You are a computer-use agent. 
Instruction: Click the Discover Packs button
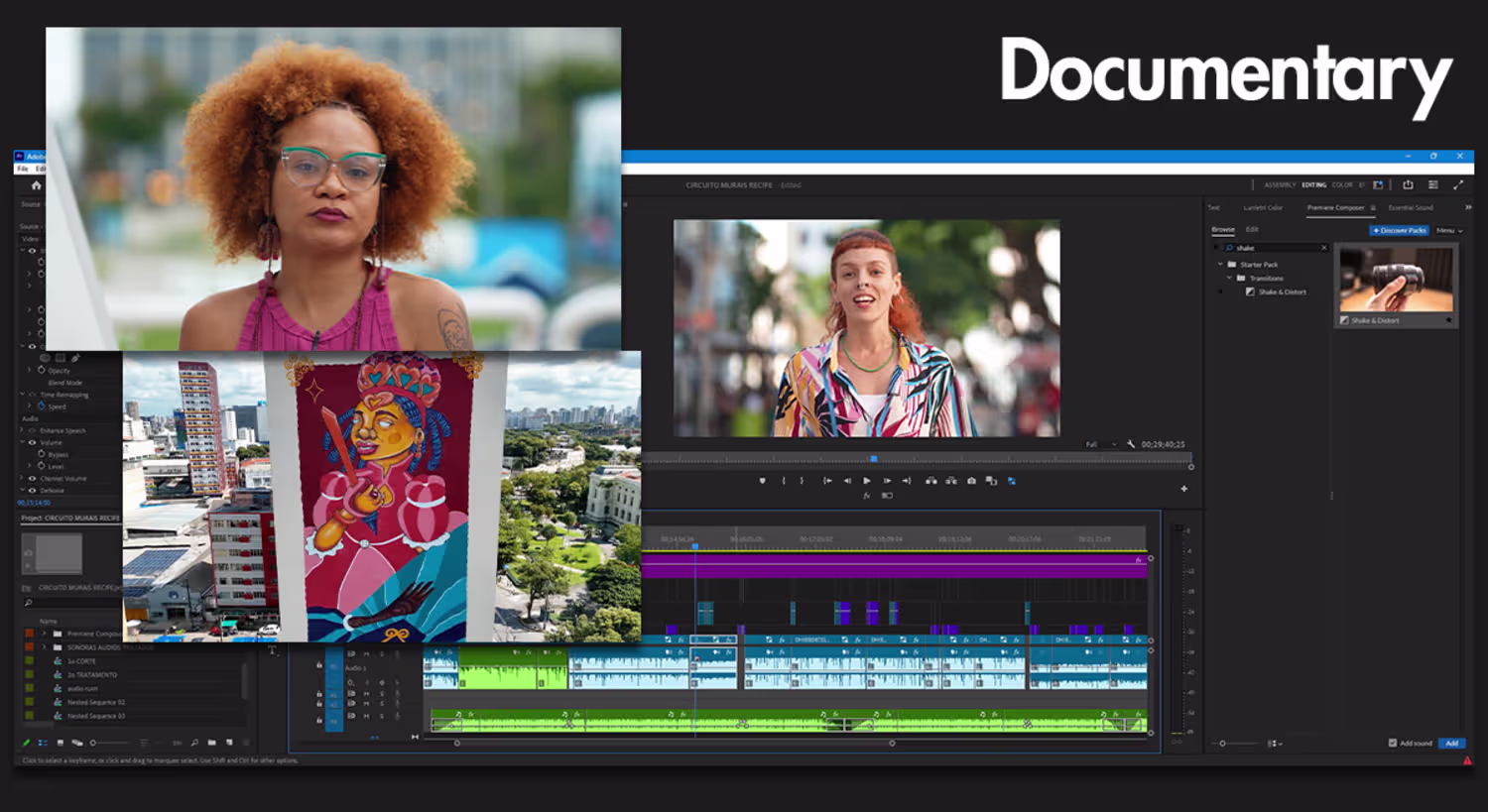coord(1400,230)
